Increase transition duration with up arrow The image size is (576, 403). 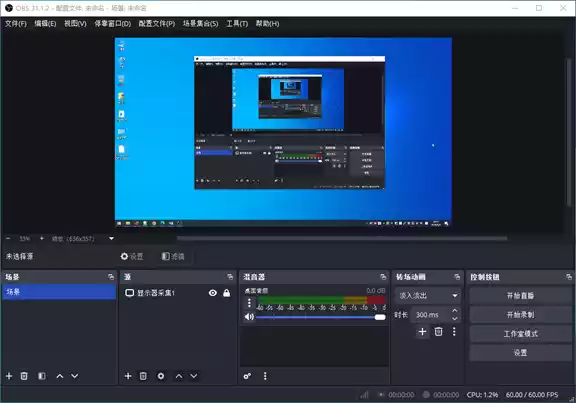click(x=455, y=311)
